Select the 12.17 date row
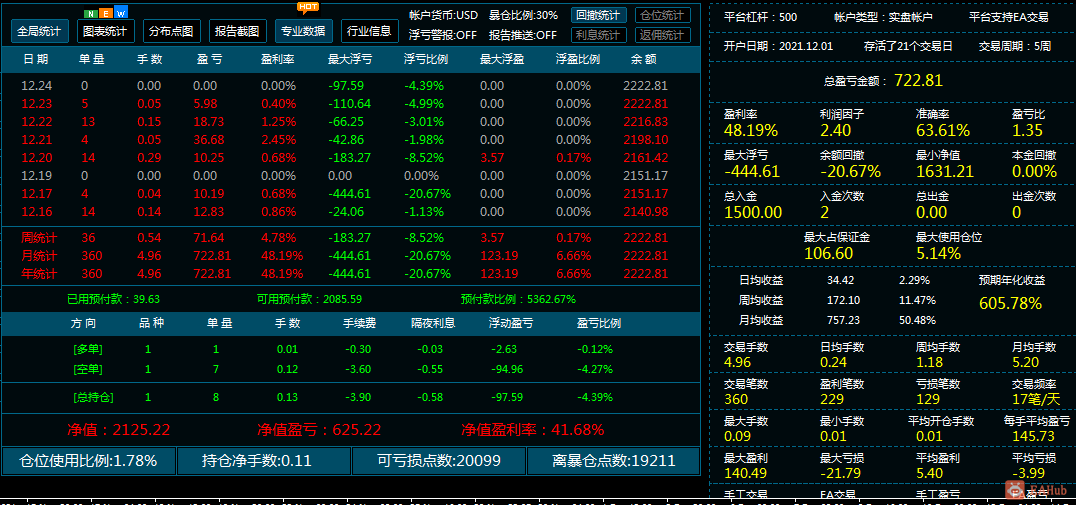Viewport: 1076px width, 505px height. (350, 193)
